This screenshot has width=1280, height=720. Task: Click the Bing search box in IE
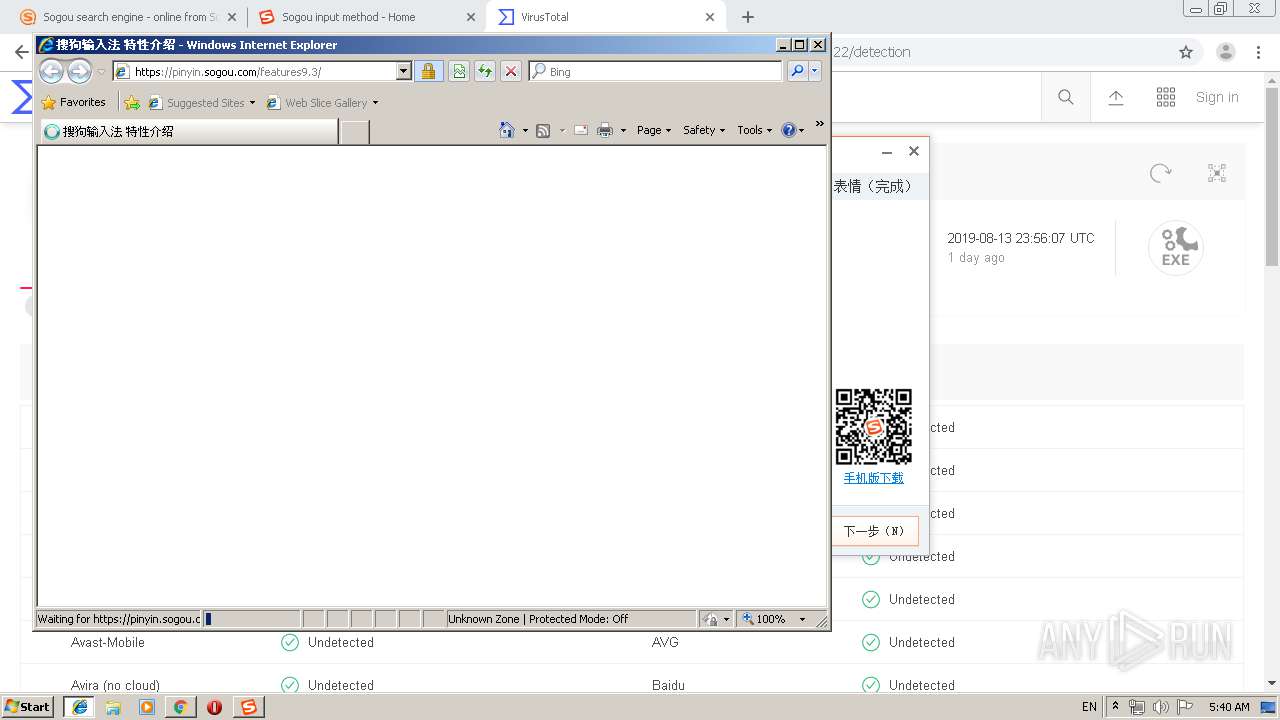coord(655,71)
